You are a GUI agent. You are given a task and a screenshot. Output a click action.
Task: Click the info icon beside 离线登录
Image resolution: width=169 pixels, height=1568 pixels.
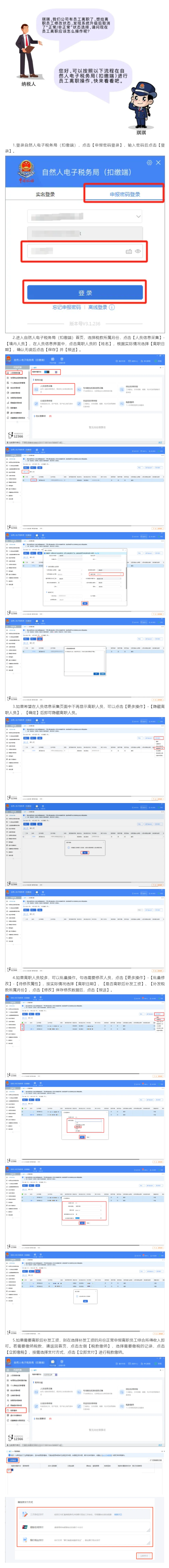[x=111, y=308]
